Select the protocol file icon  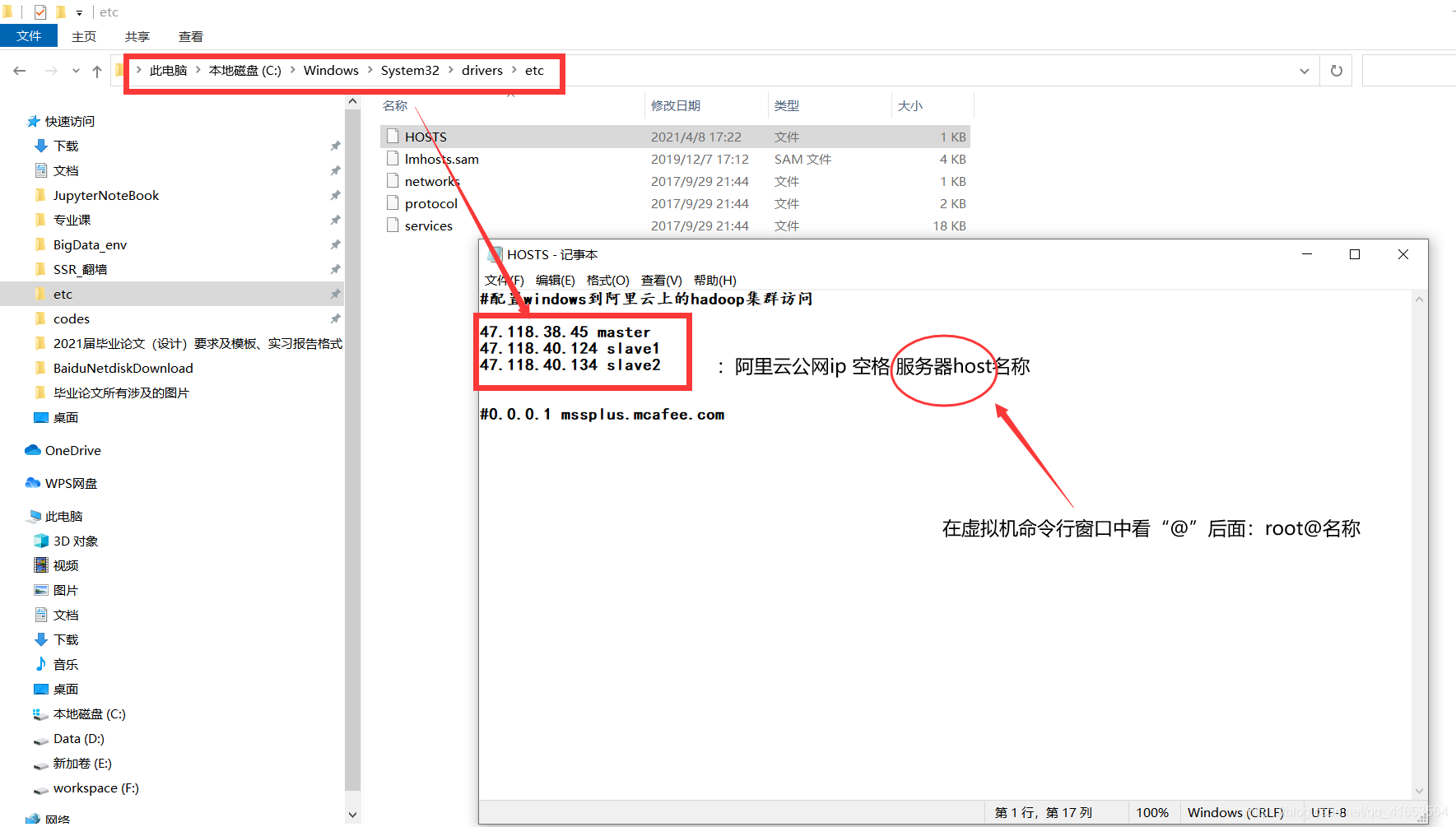[393, 203]
